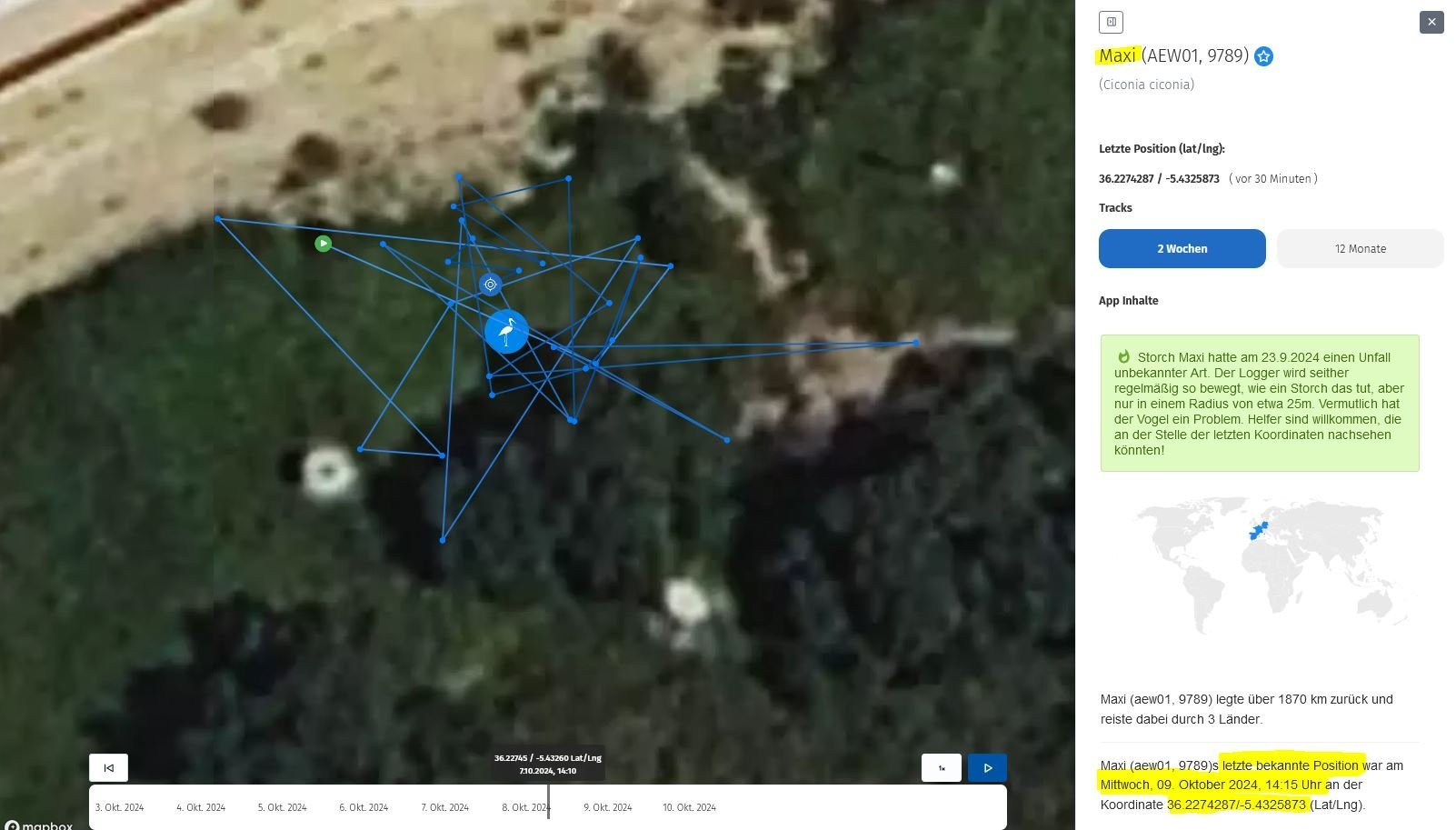Click the world overview mini map
Screen dimensions: 1456x830
tap(1272, 564)
